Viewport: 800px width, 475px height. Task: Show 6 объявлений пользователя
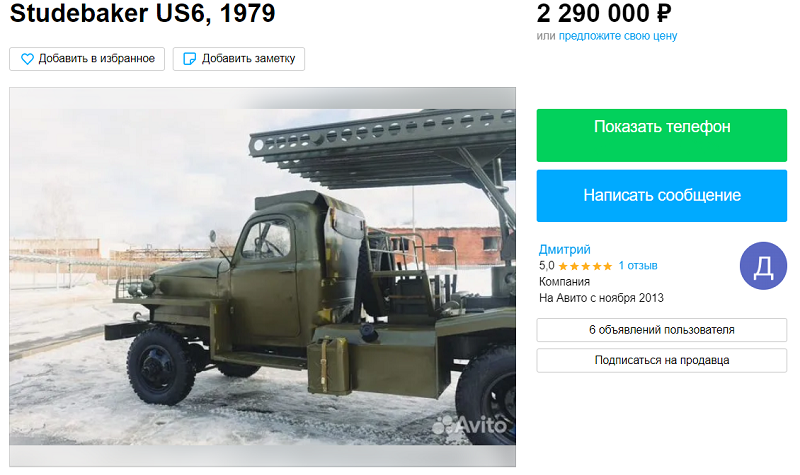click(662, 330)
